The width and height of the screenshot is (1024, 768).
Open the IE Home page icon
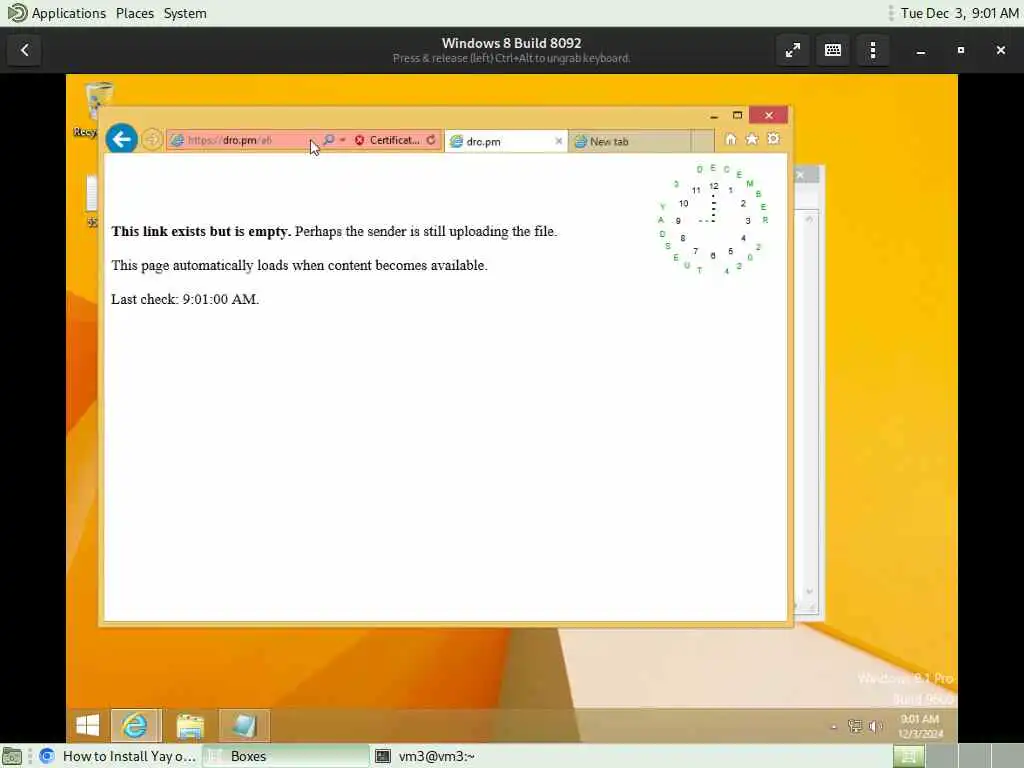click(731, 139)
